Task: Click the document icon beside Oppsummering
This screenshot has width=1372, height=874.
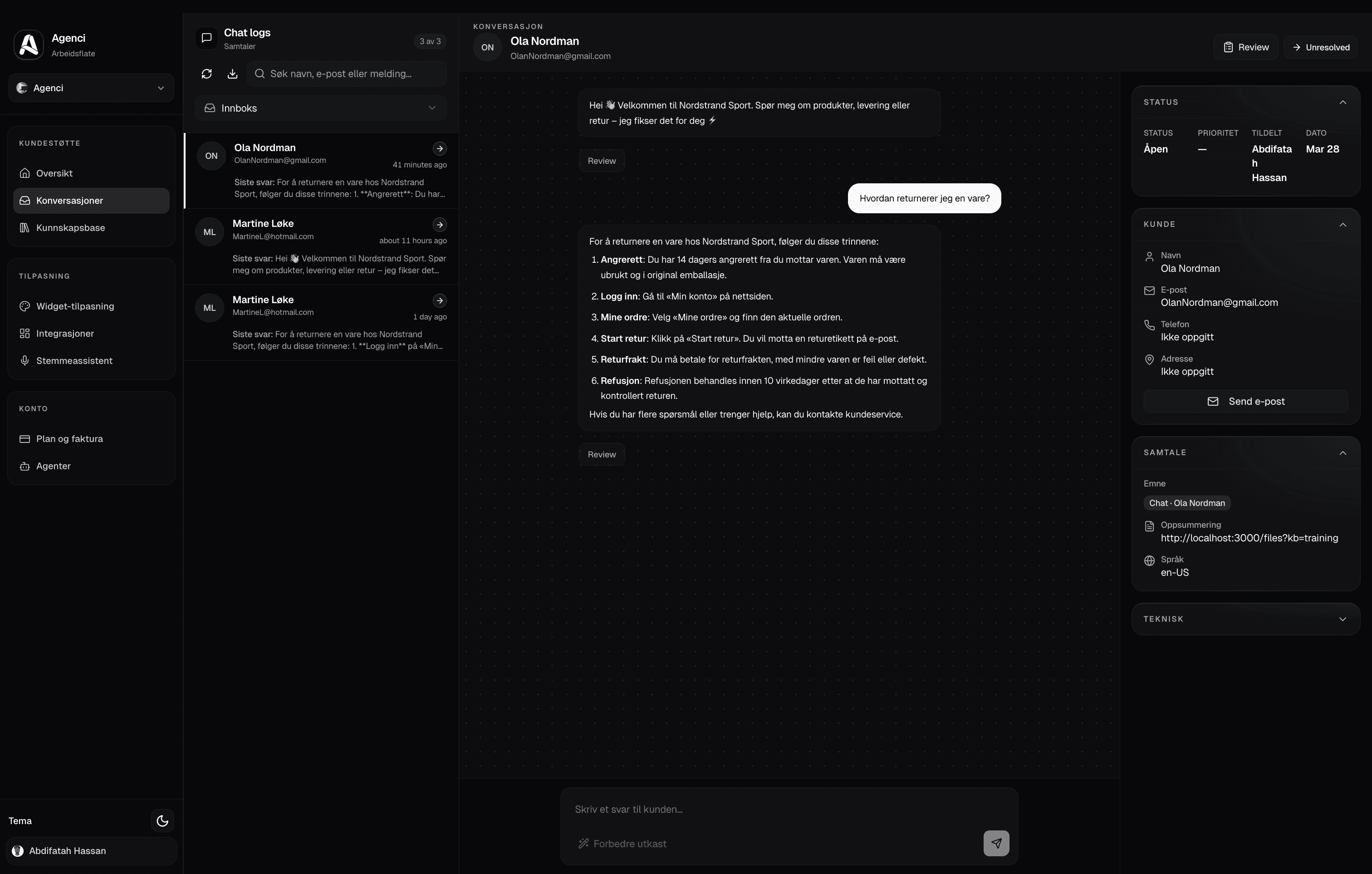Action: tap(1149, 526)
